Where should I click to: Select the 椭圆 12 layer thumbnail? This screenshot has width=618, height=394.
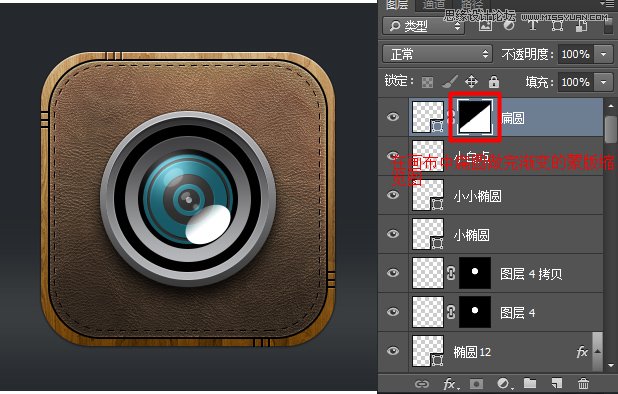pyautogui.click(x=428, y=351)
